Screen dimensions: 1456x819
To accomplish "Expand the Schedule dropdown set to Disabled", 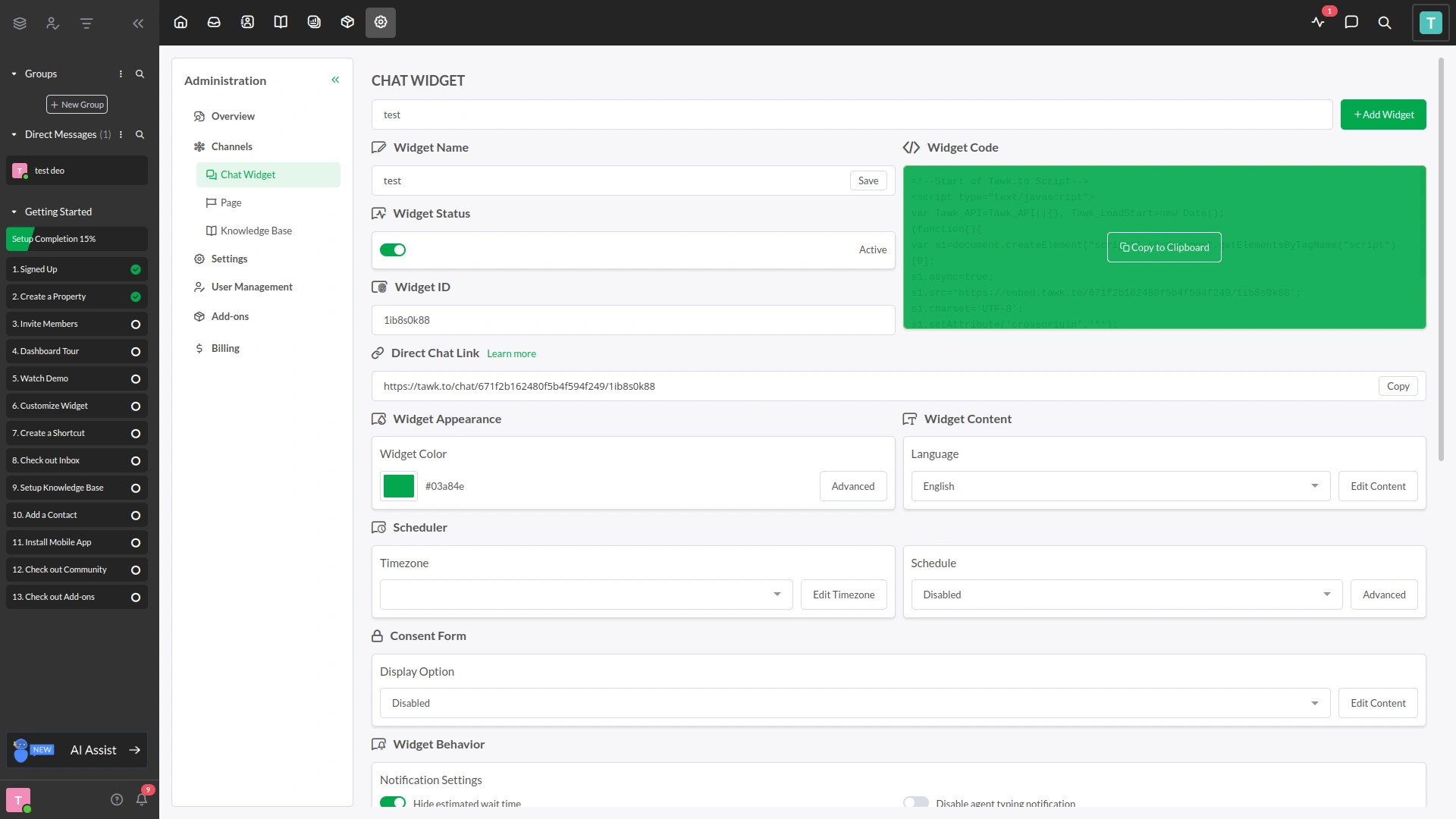I will pyautogui.click(x=1125, y=595).
